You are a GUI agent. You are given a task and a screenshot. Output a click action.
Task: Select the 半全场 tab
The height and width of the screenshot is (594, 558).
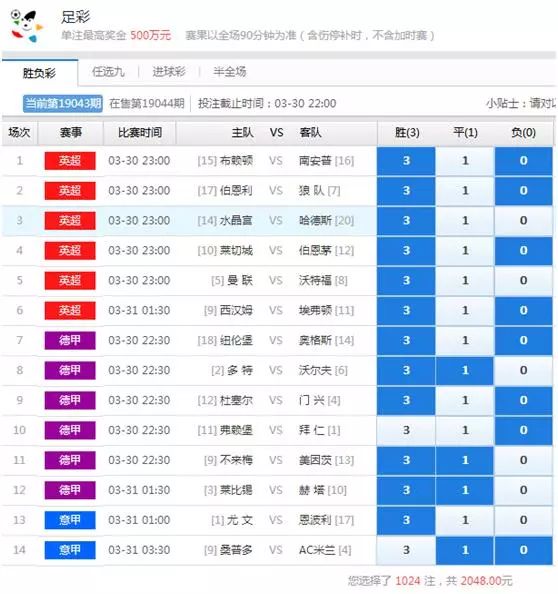(230, 72)
